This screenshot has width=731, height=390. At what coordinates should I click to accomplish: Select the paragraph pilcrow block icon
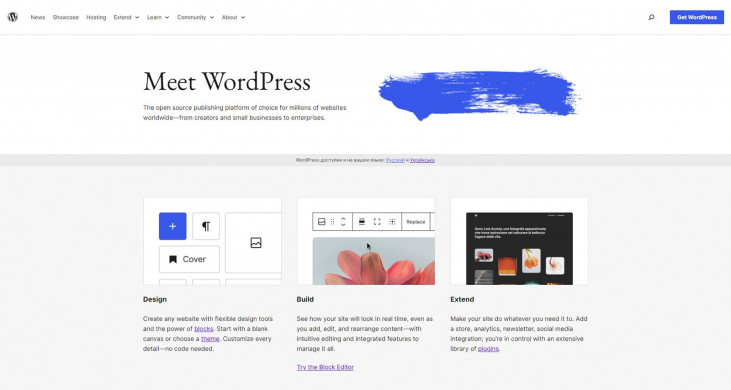(x=206, y=226)
